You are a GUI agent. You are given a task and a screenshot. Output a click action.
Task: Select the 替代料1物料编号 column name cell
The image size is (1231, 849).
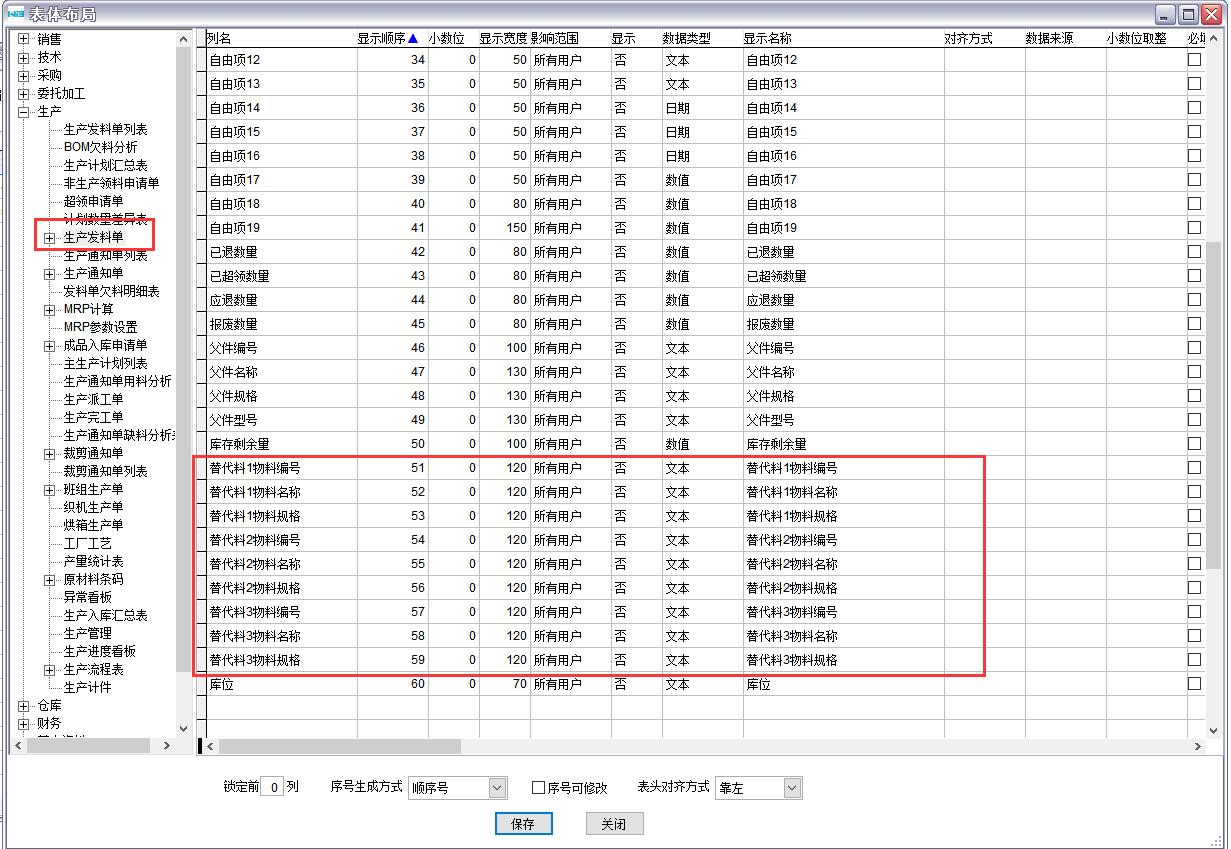(254, 468)
